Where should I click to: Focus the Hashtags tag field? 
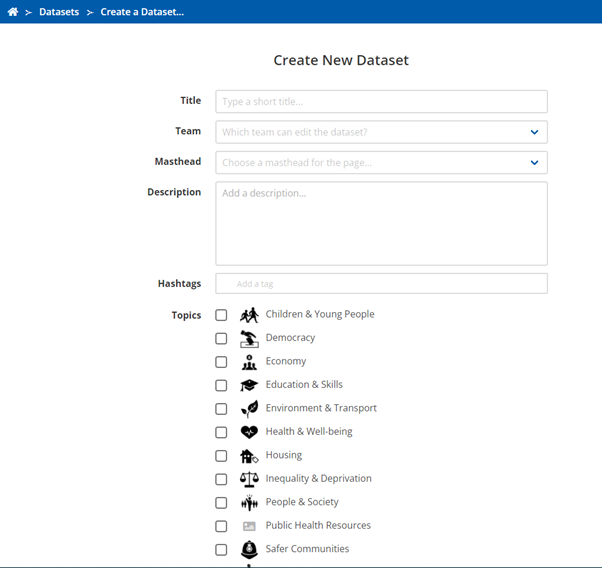381,283
